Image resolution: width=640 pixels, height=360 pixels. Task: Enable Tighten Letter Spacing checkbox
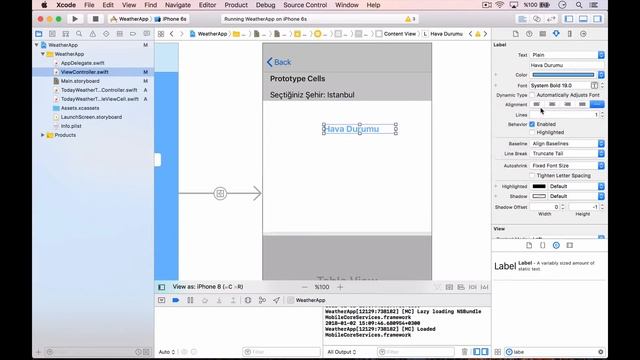(x=532, y=176)
